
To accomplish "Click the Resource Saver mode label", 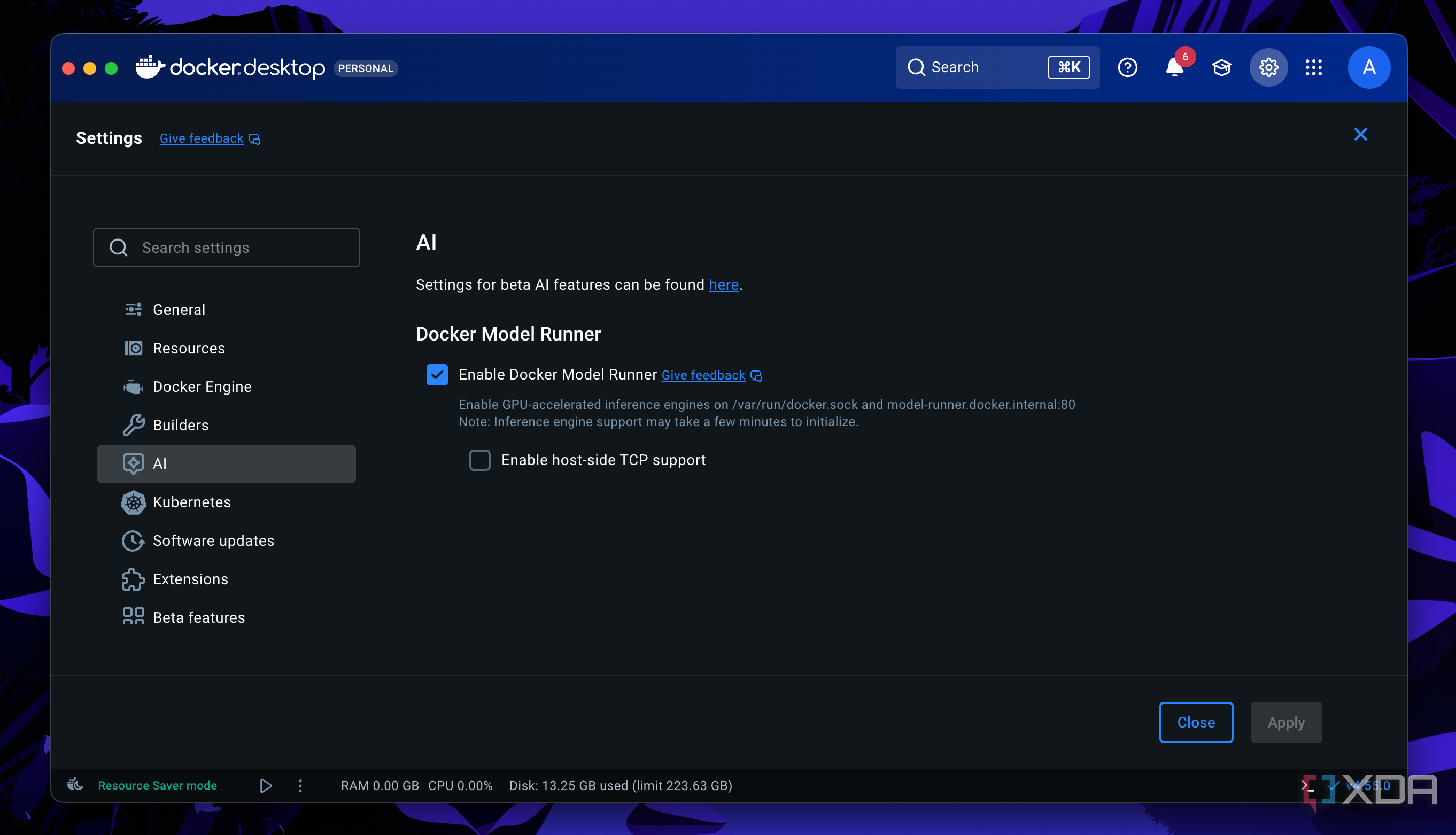I will point(157,786).
